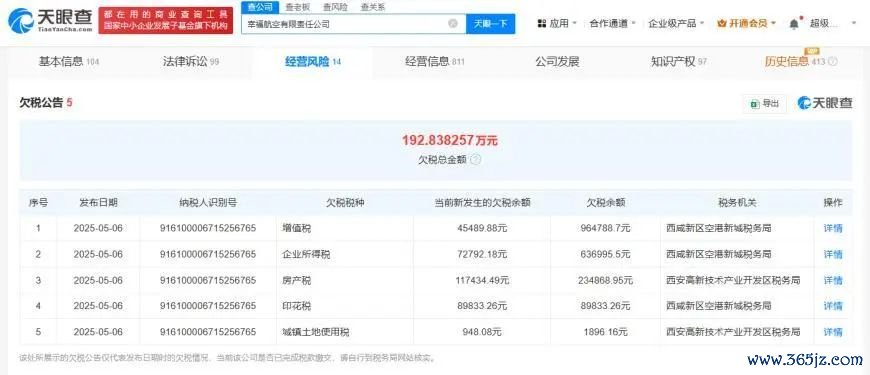Switch to the 基本信息 tab
The width and height of the screenshot is (870, 375).
coord(68,62)
